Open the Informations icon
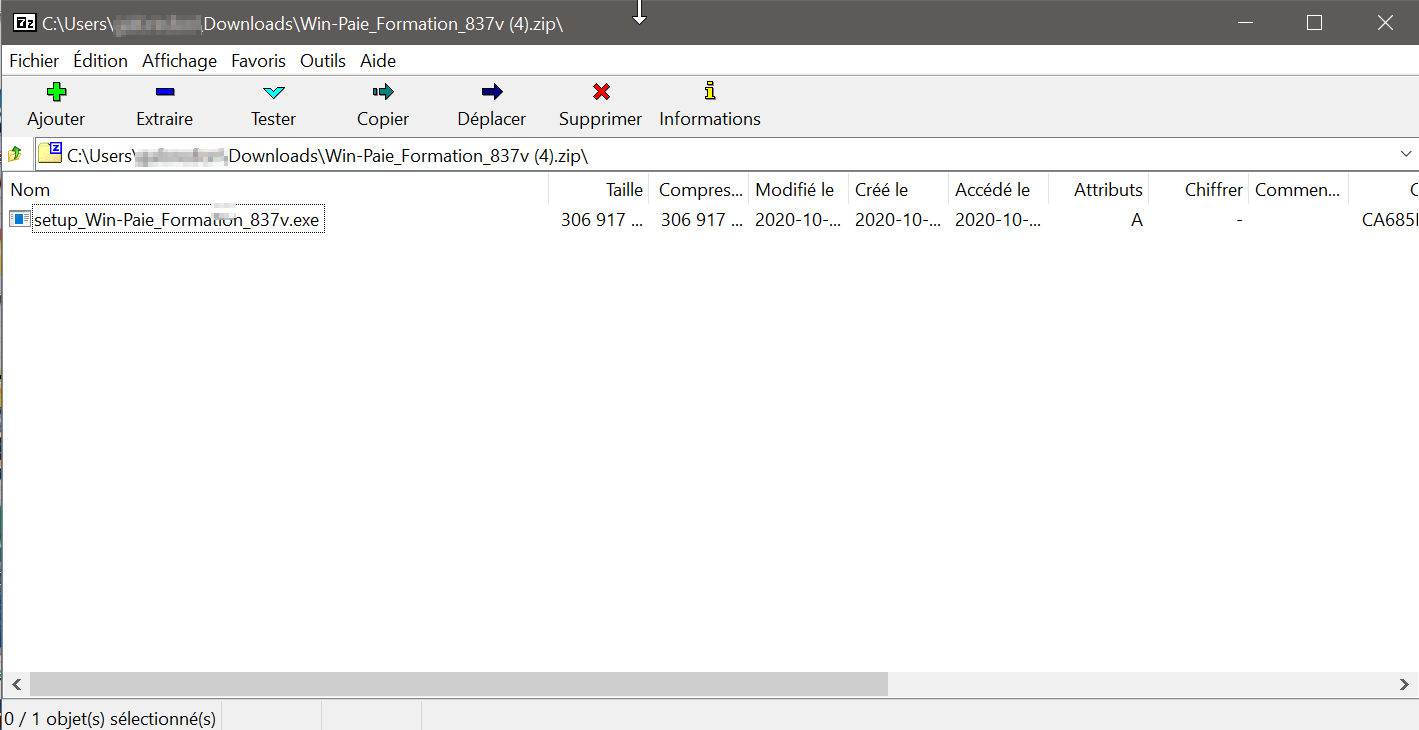The width and height of the screenshot is (1419, 730). point(710,92)
